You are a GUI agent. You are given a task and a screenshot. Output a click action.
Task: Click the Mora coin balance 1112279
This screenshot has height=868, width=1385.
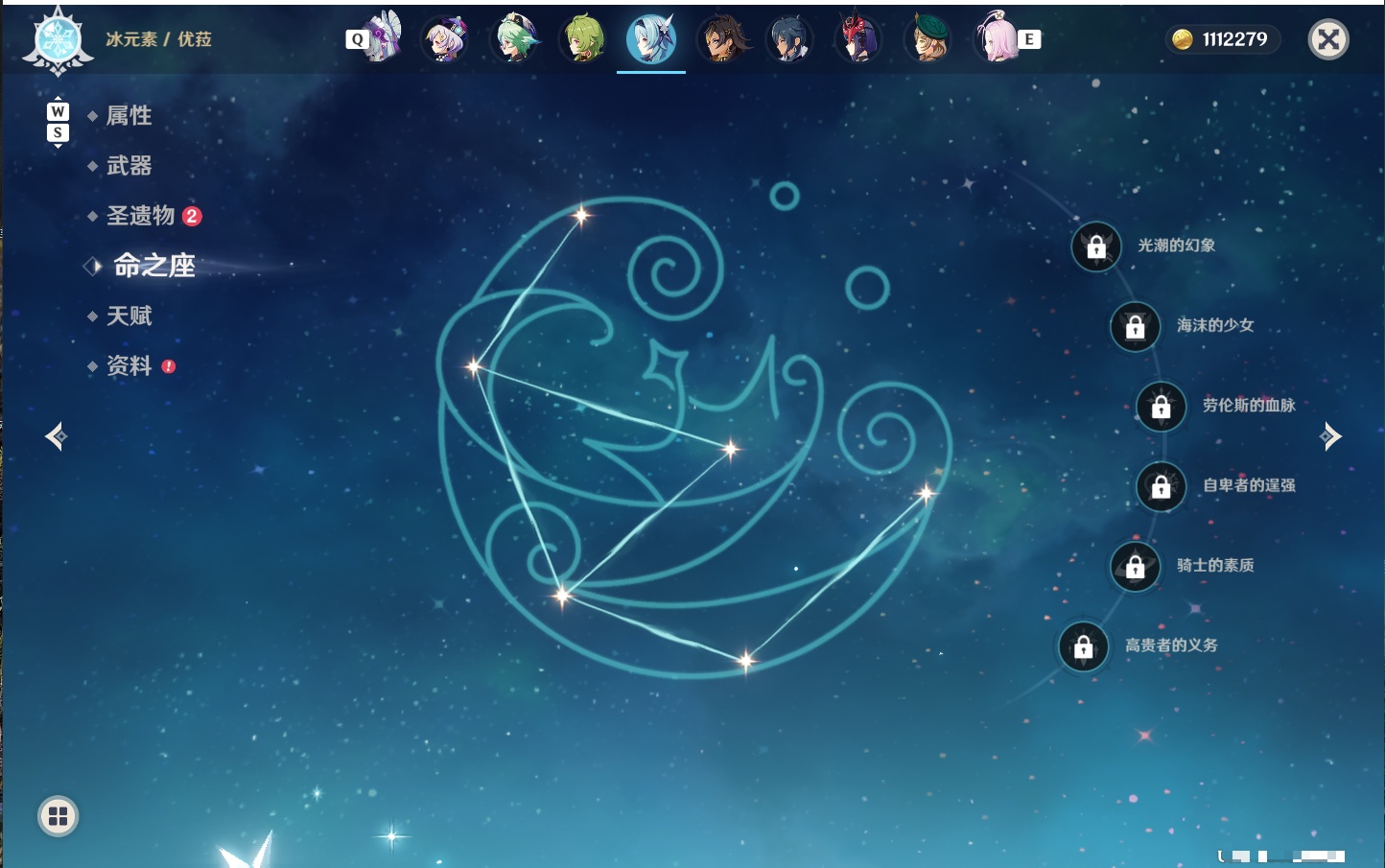click(1223, 39)
